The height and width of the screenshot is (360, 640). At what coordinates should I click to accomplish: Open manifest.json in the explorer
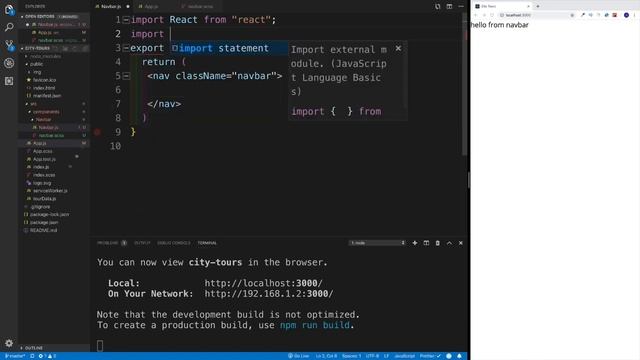tap(47, 96)
